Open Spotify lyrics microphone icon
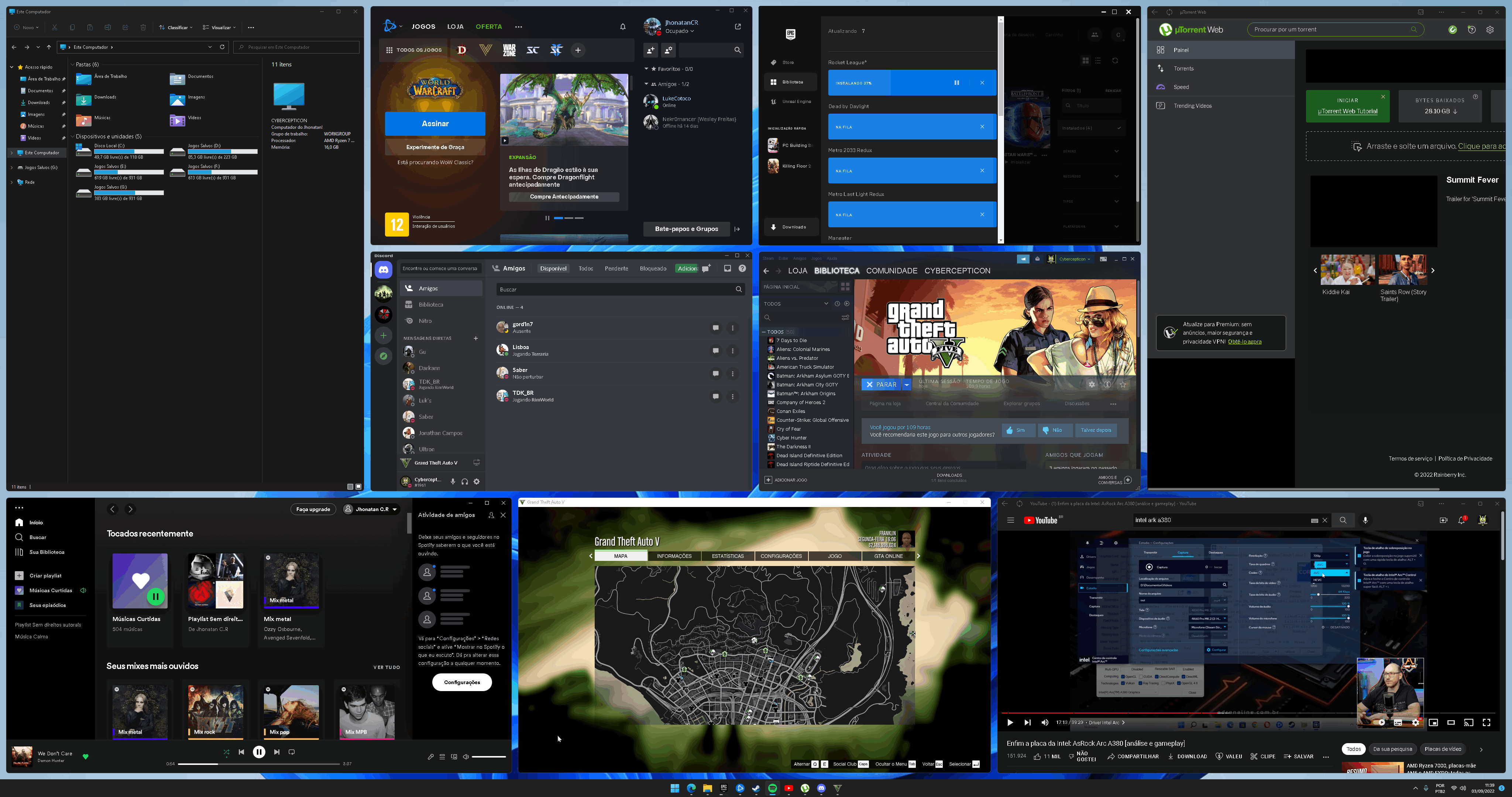 pos(430,756)
